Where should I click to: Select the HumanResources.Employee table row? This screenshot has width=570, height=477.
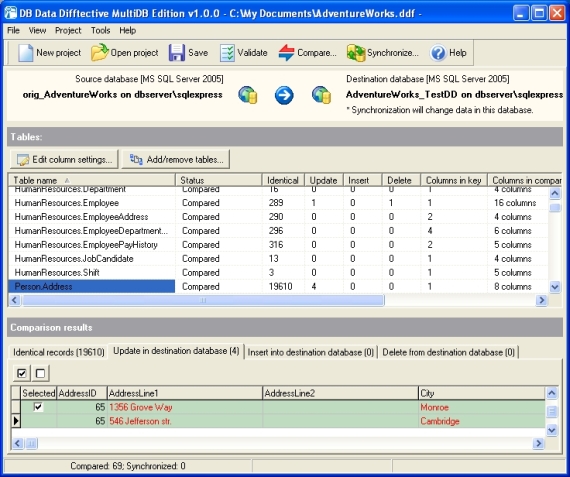click(x=278, y=203)
